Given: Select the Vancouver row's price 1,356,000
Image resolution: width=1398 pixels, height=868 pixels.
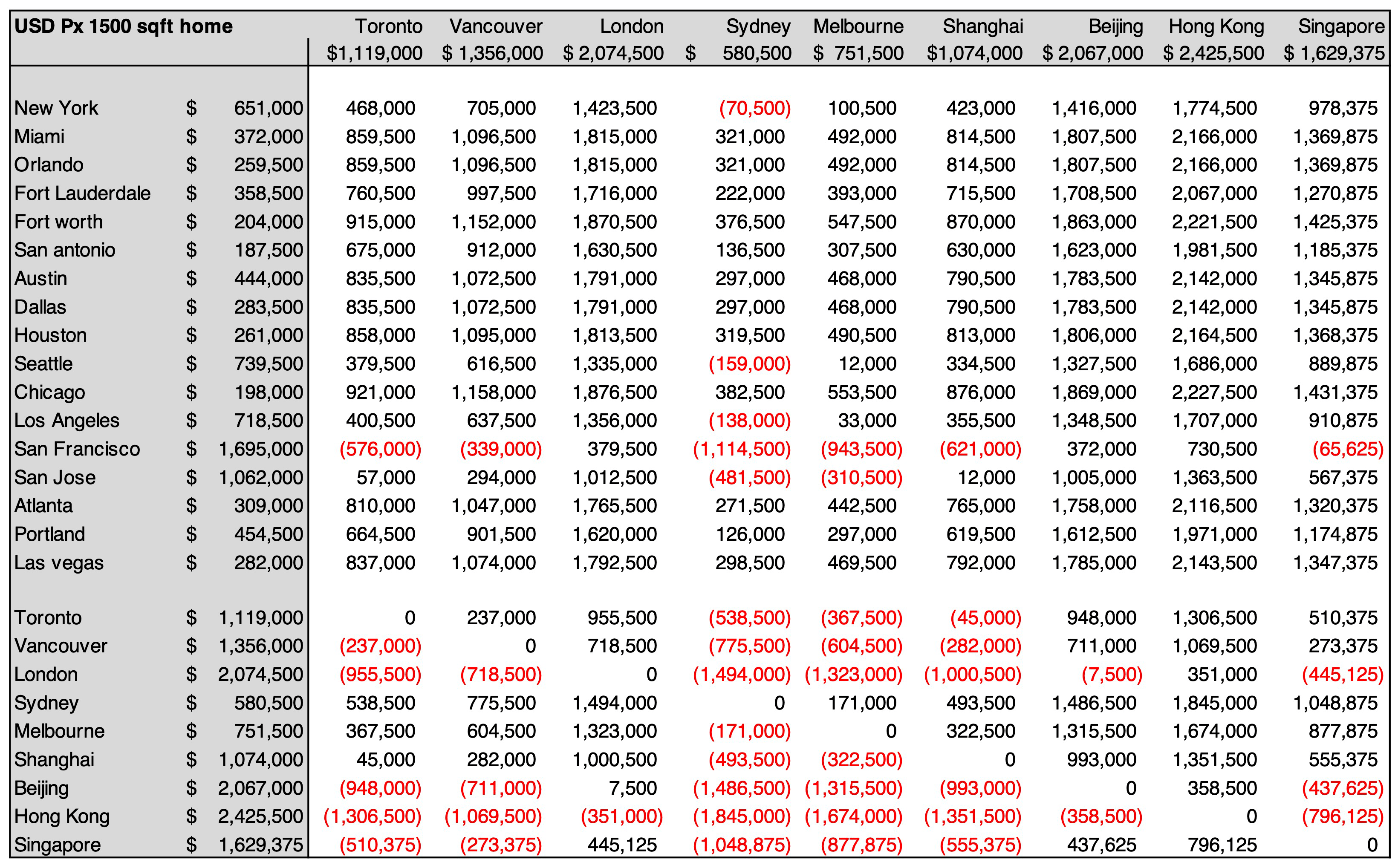Looking at the screenshot, I should [x=261, y=646].
